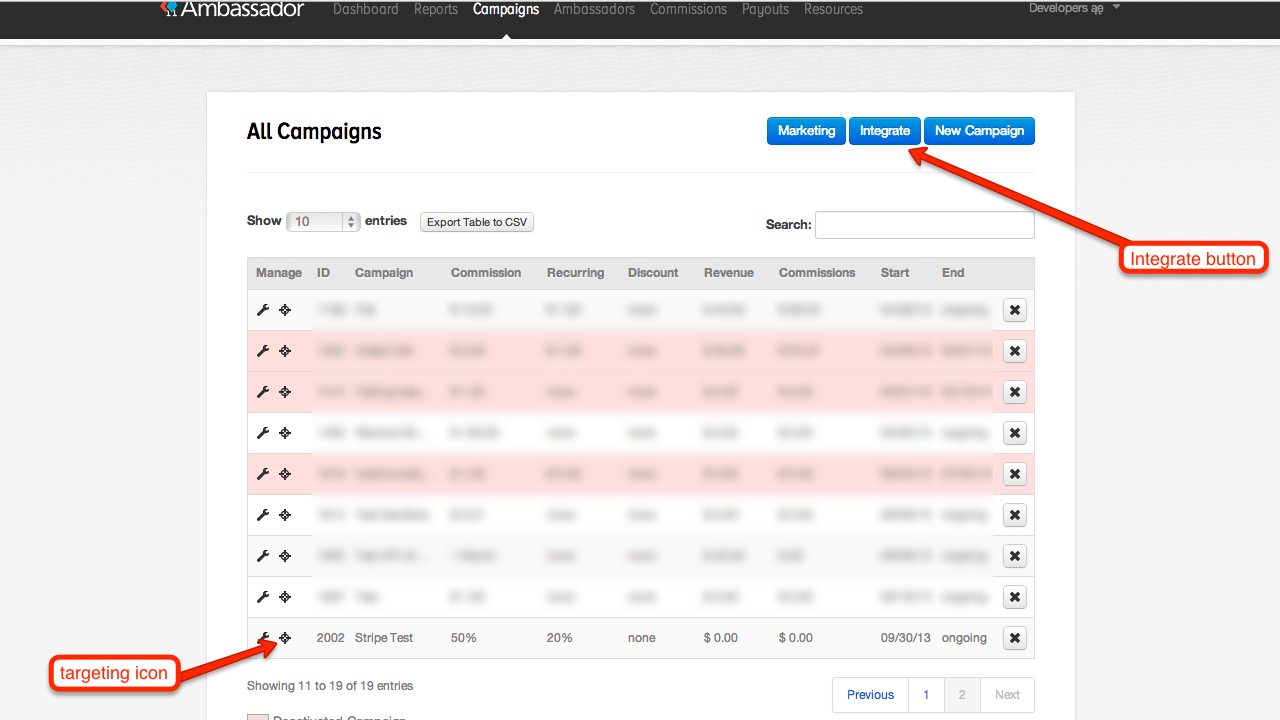Click targeting icon for Stripe Test campaign
Screen dimensions: 1280x720
(x=285, y=637)
